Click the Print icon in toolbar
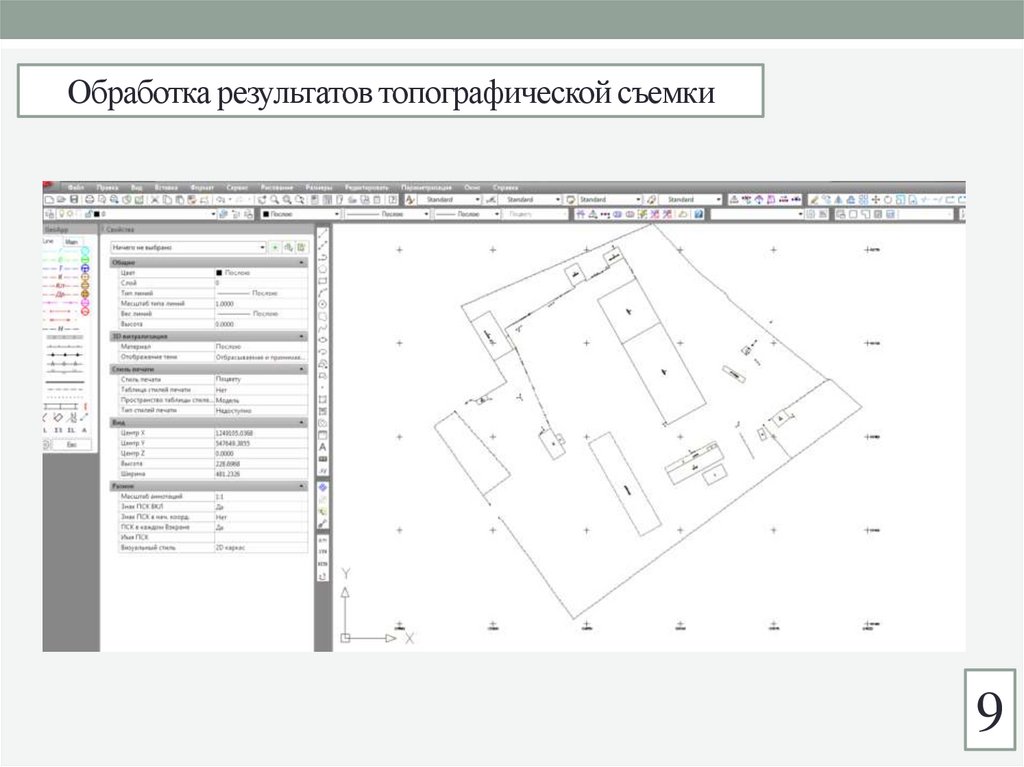This screenshot has width=1024, height=767. click(x=90, y=200)
